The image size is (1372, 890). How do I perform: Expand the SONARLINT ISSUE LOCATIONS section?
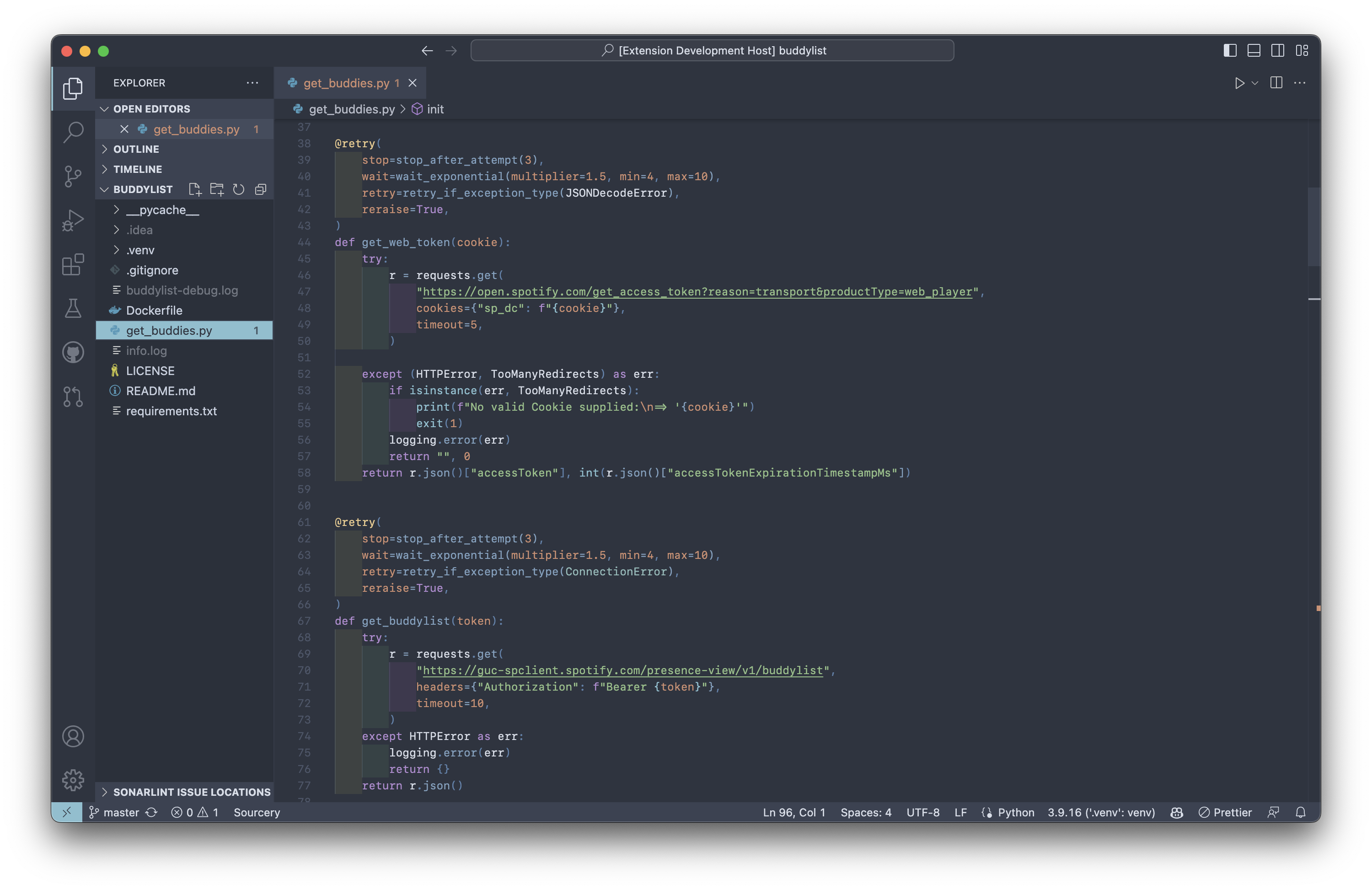click(190, 792)
